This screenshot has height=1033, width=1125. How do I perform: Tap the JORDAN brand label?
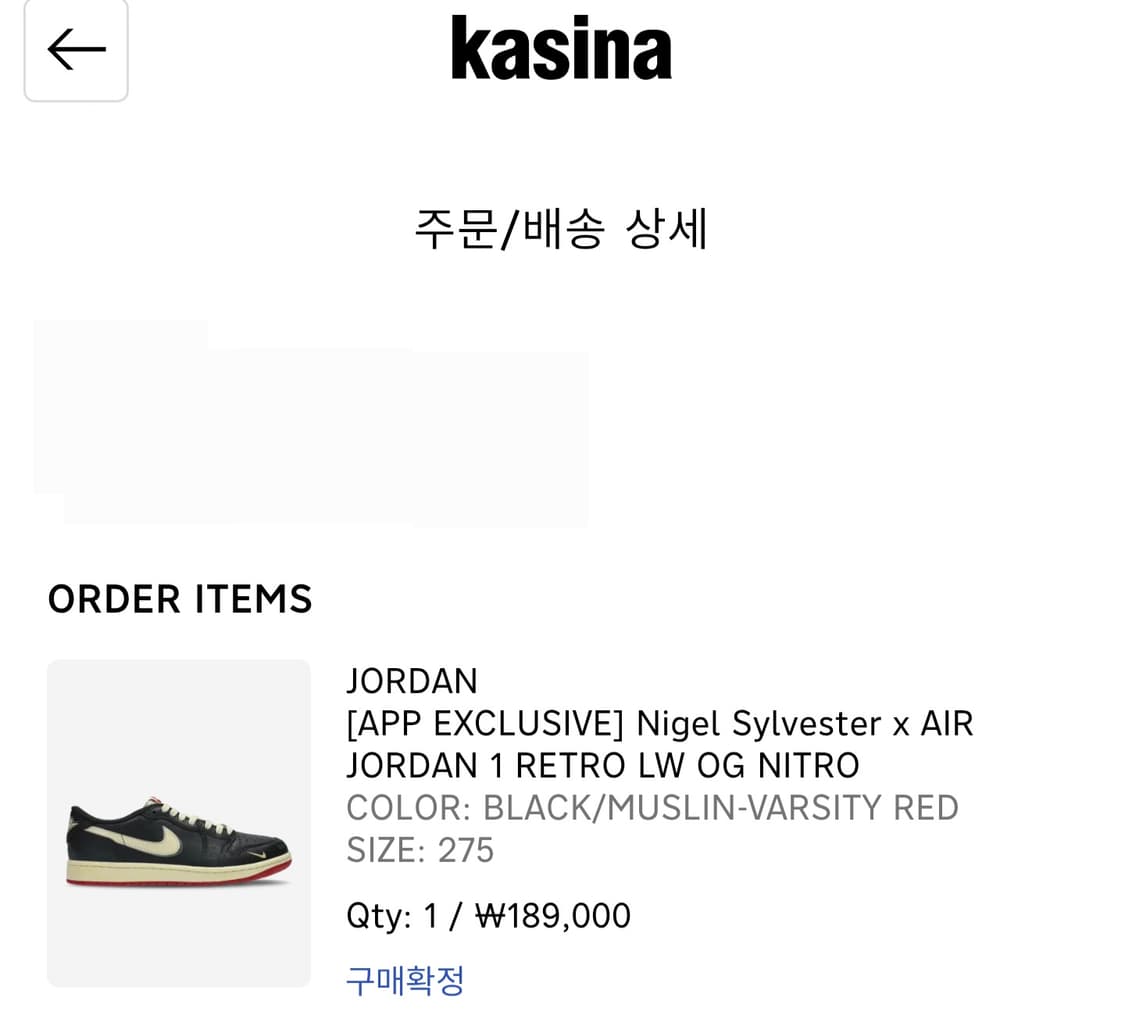click(412, 681)
